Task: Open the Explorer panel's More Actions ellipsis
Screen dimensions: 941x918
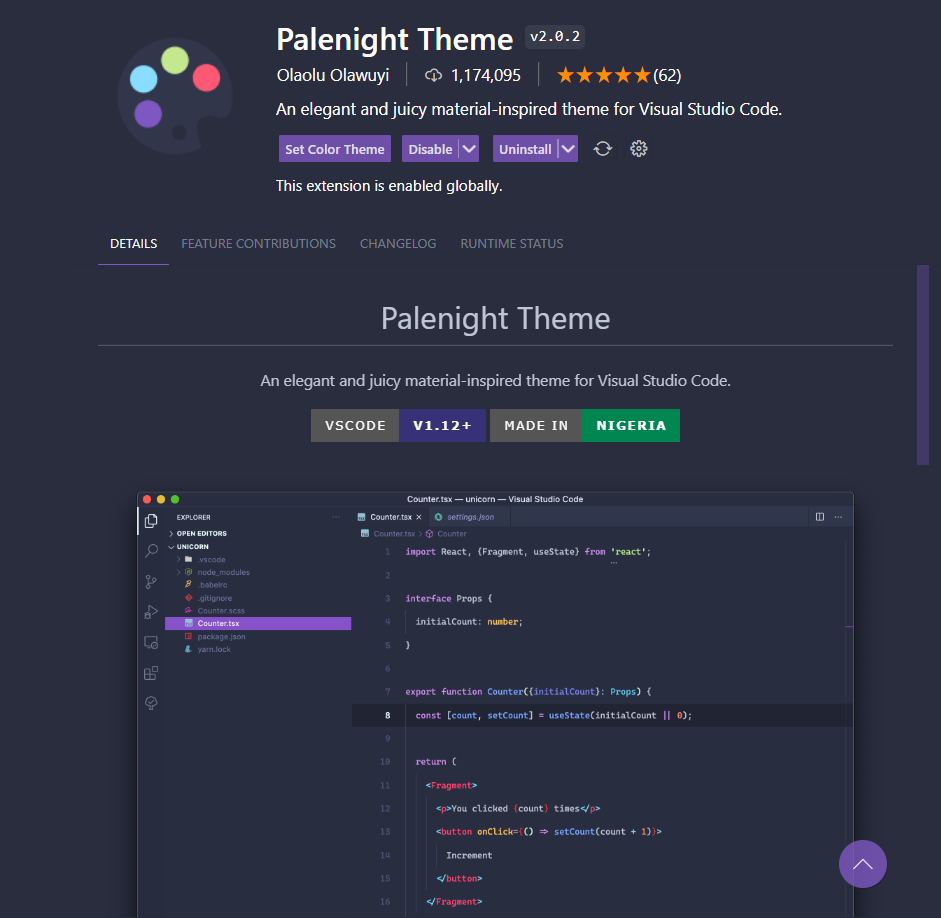Action: [335, 517]
